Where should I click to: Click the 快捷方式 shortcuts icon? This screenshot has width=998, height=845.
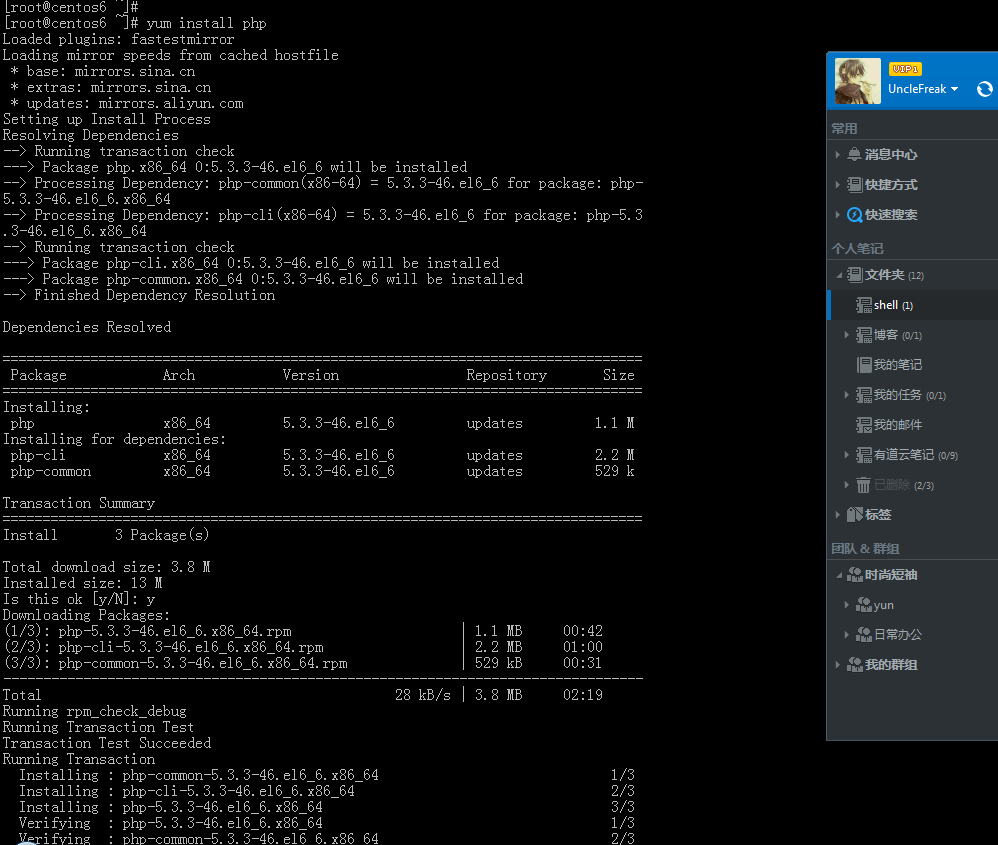click(853, 186)
